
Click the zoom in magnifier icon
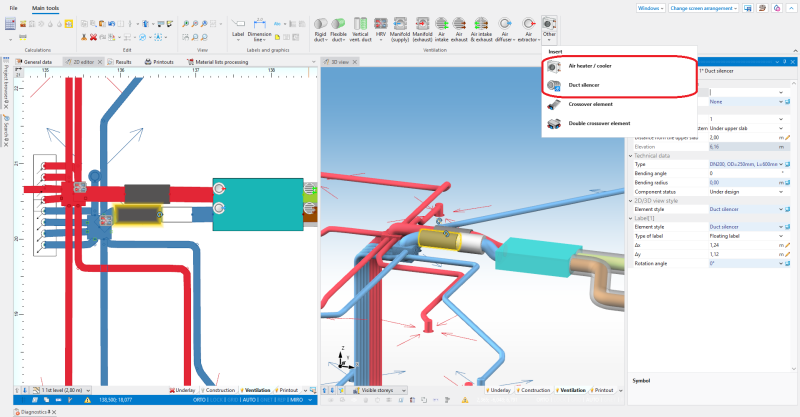tap(186, 23)
